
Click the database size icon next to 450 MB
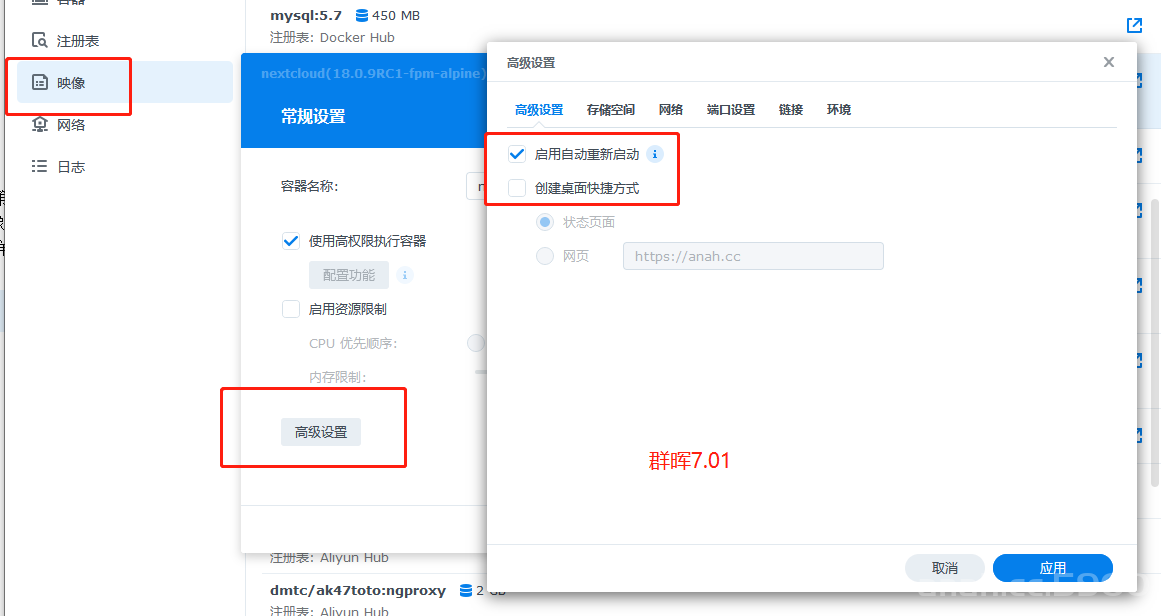pos(362,16)
